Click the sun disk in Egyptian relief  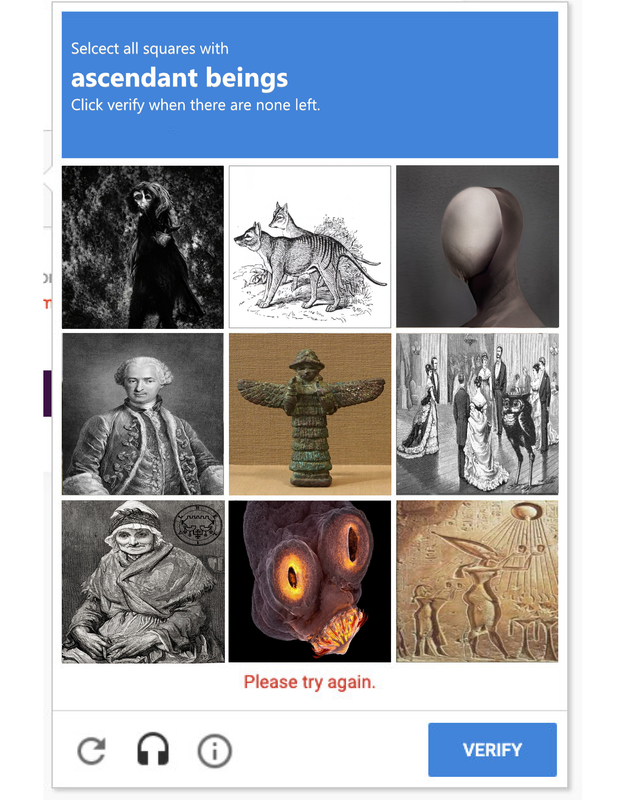click(x=526, y=511)
